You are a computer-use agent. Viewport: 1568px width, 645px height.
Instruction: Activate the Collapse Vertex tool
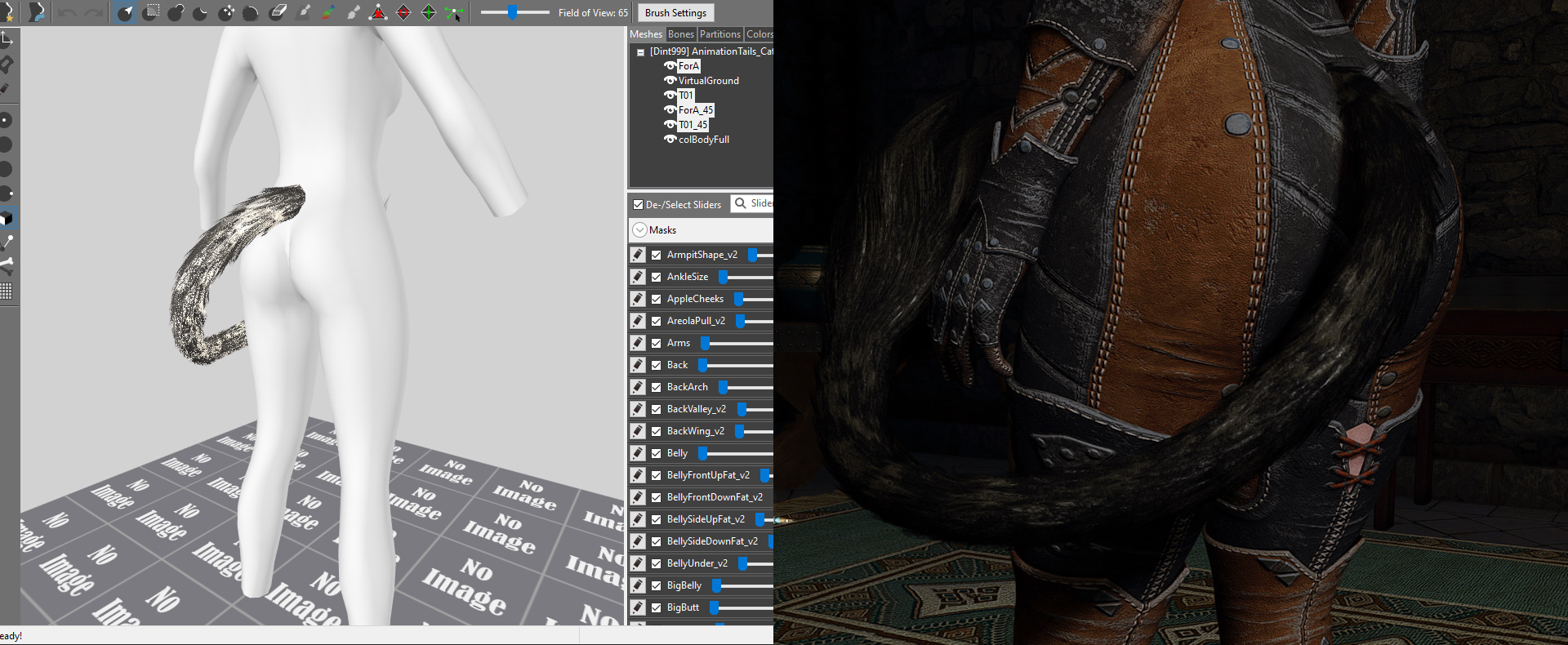click(378, 13)
